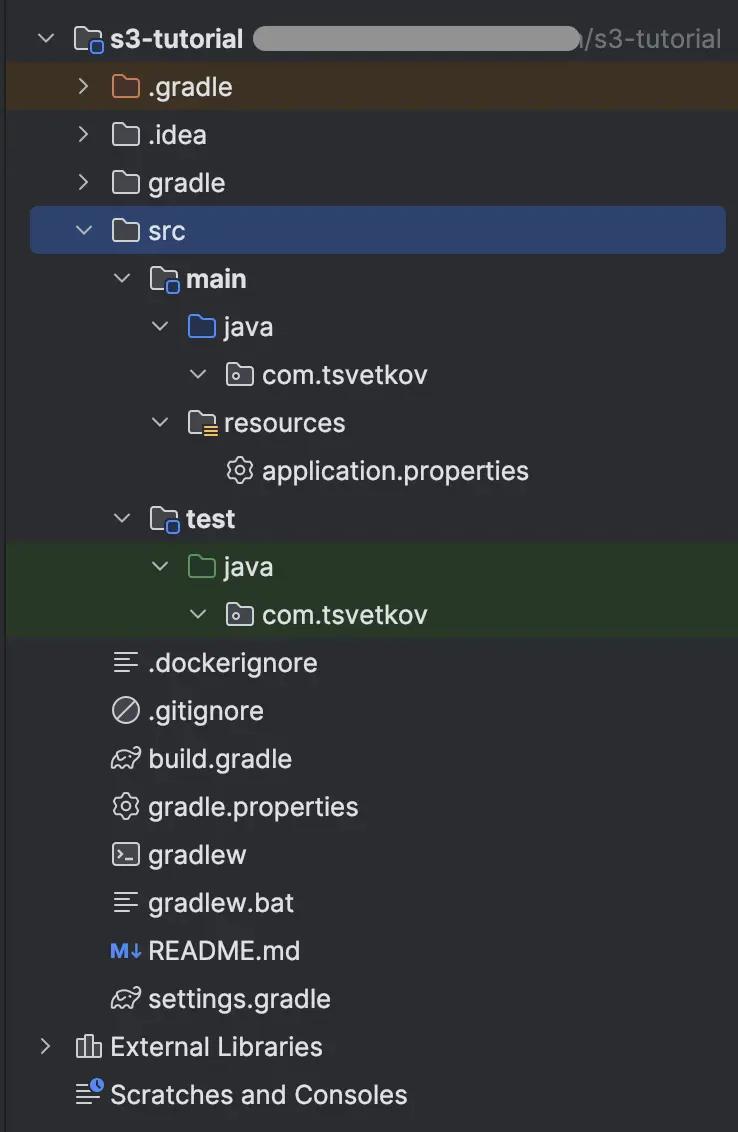Open the .gitignore file
This screenshot has height=1132, width=738.
tap(206, 712)
